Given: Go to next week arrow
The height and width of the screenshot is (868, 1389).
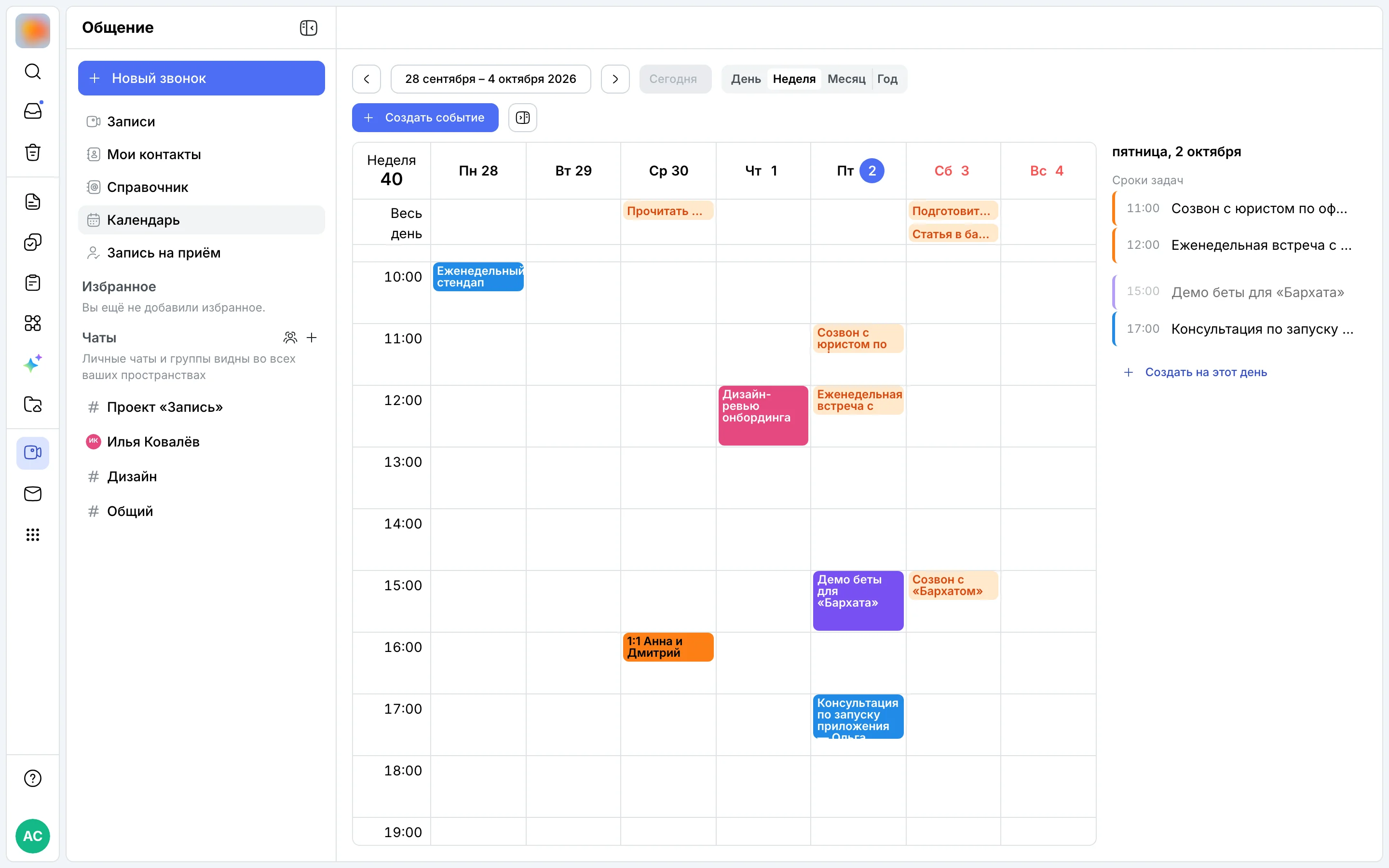Looking at the screenshot, I should pos(615,79).
